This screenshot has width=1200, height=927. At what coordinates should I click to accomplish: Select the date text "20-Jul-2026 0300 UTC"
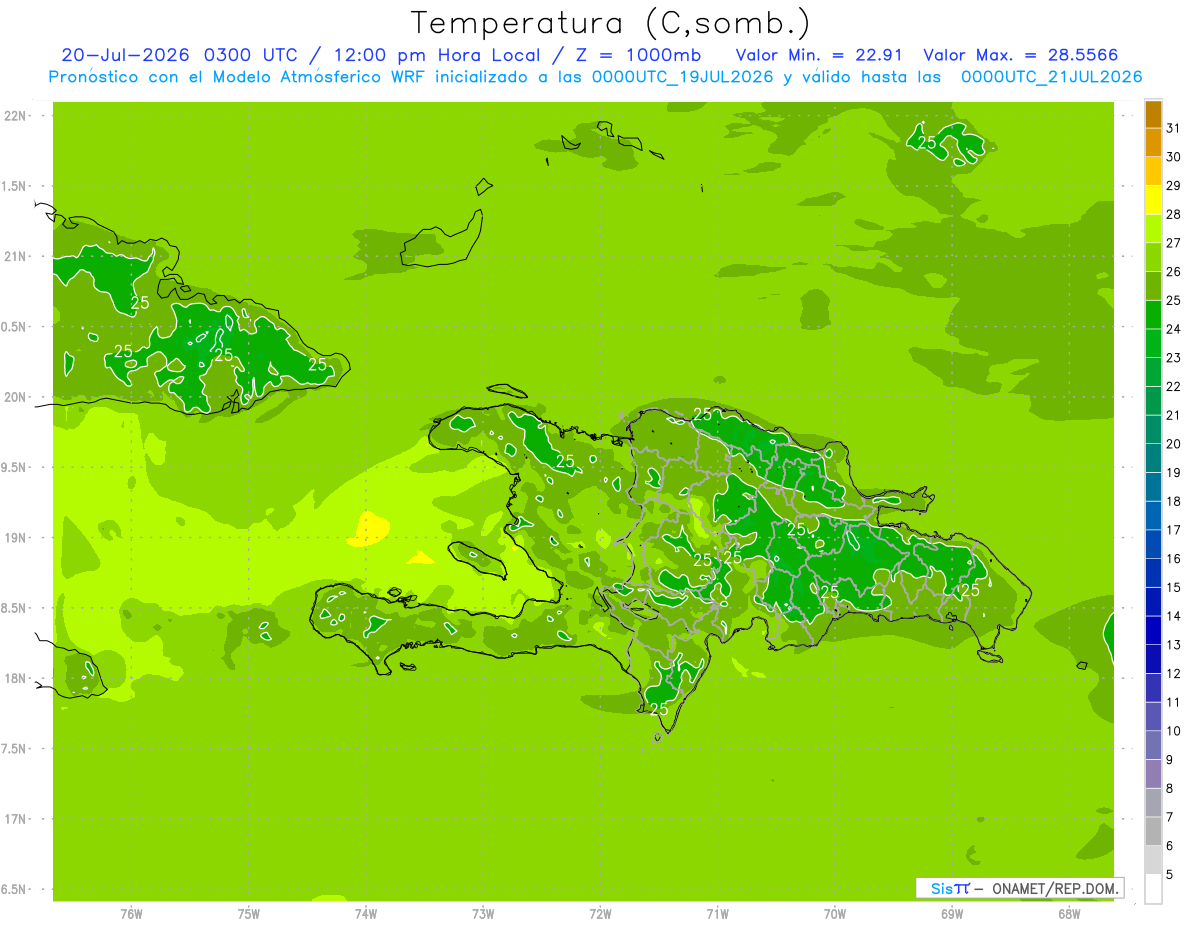click(179, 56)
